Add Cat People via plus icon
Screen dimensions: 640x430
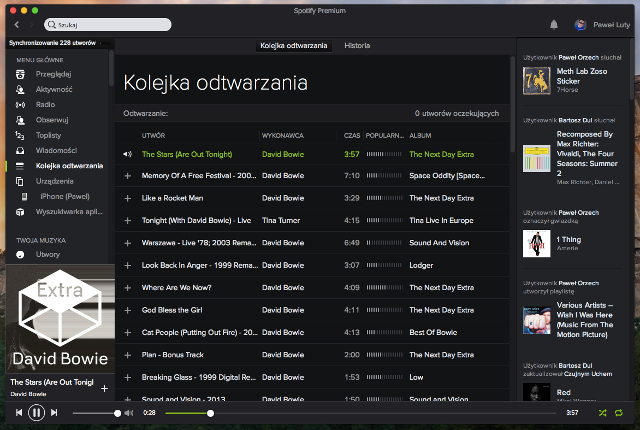[128, 333]
